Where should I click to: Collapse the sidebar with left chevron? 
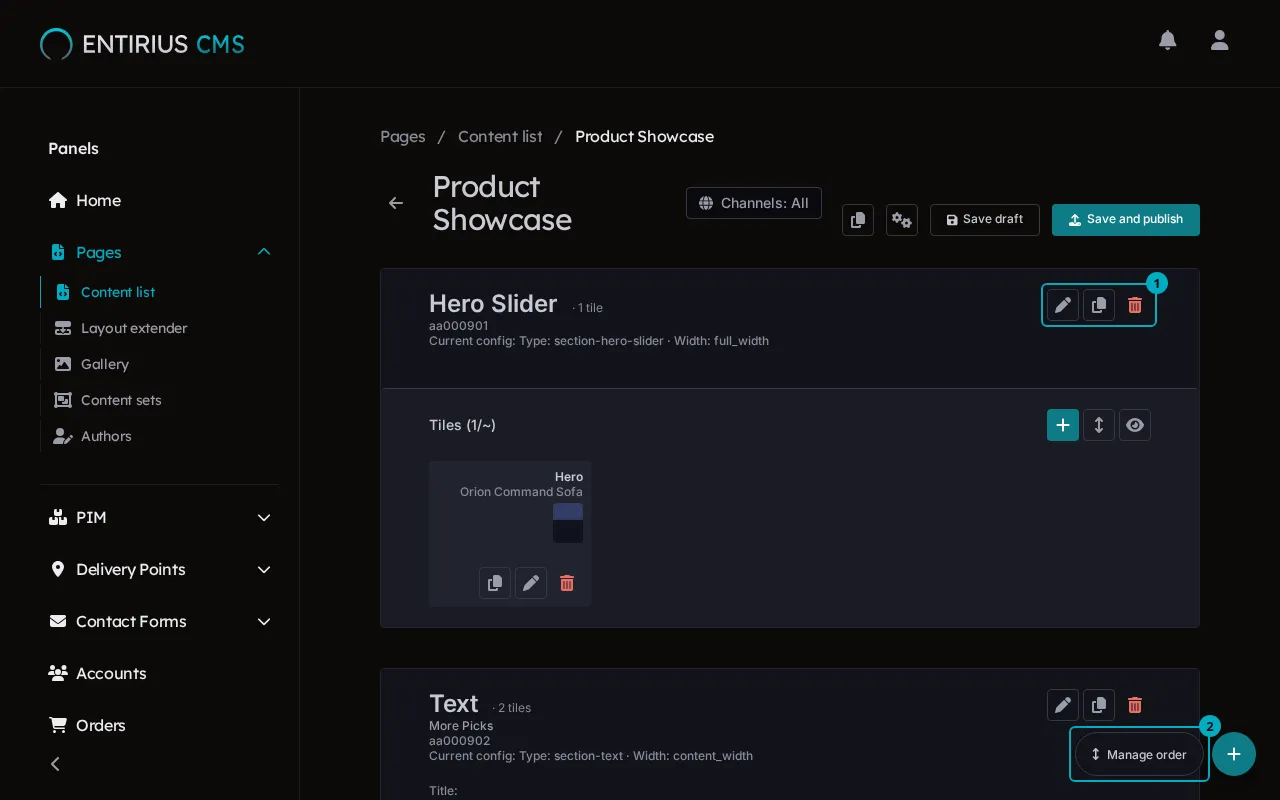[x=55, y=764]
